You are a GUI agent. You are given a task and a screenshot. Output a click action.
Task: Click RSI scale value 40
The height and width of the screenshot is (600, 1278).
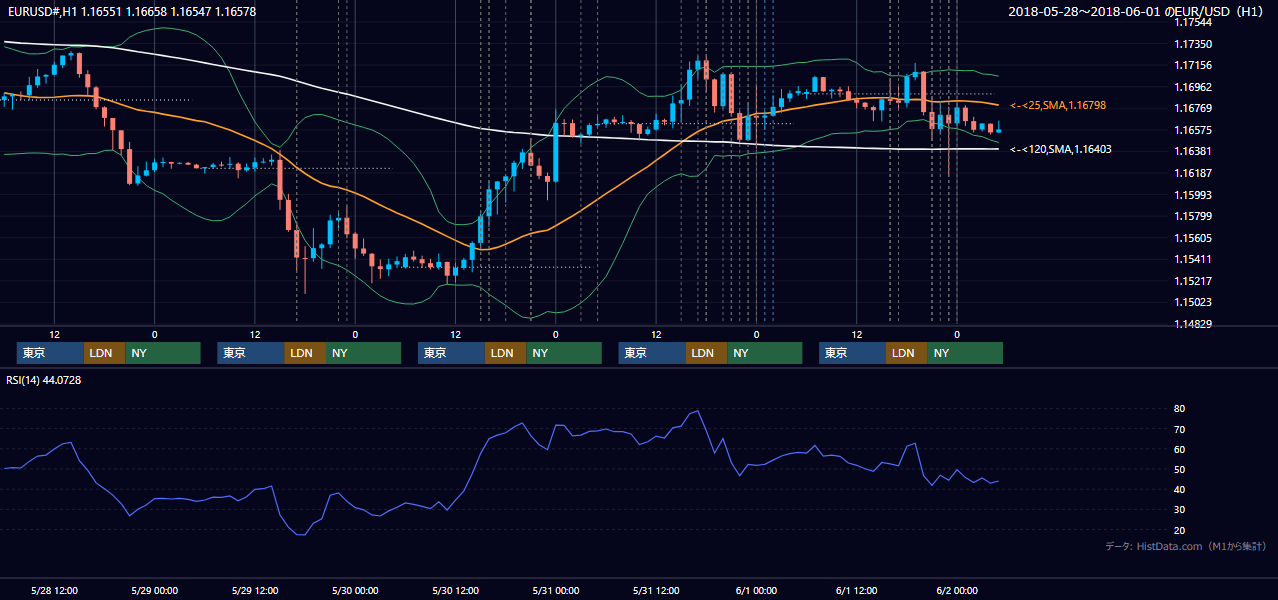point(1179,489)
